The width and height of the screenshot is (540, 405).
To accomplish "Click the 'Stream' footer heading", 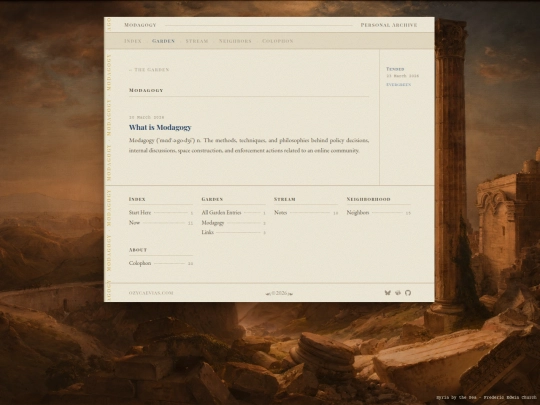I will tap(285, 199).
